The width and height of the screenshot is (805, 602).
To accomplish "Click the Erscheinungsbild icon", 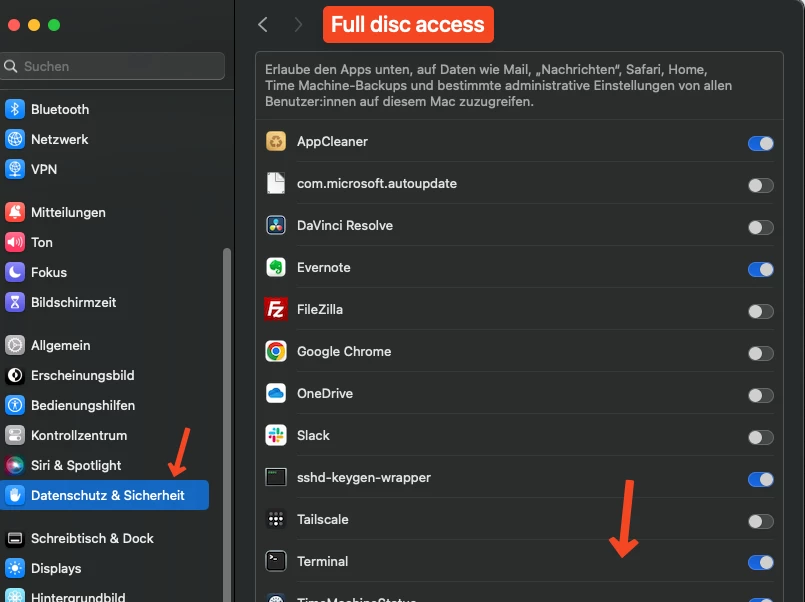I will point(15,375).
